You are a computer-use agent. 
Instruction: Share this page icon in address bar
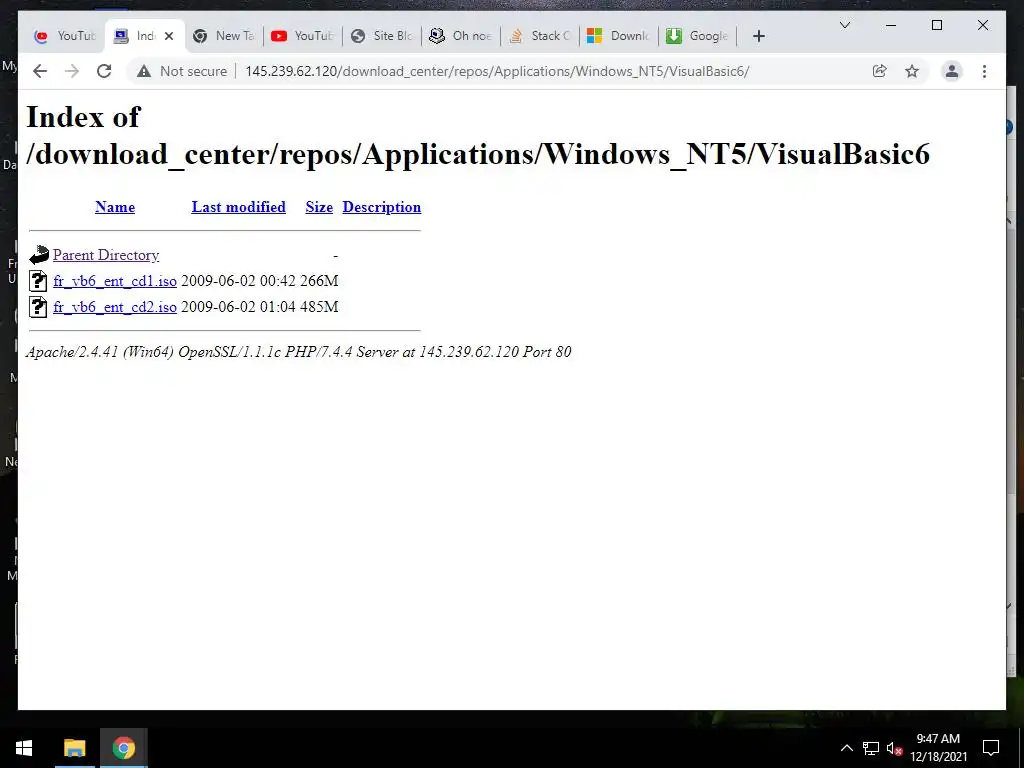[880, 71]
